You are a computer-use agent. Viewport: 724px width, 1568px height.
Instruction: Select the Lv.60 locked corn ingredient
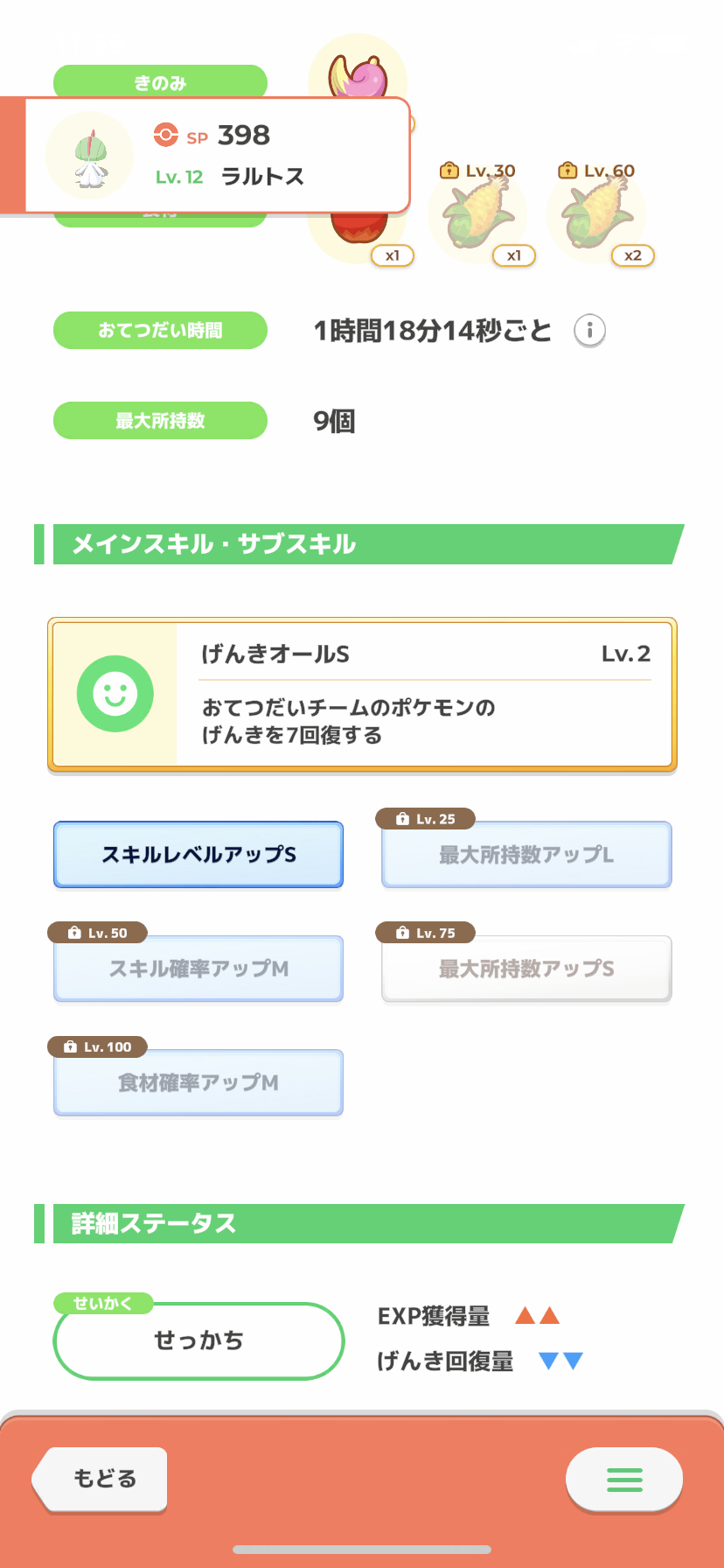pos(596,215)
